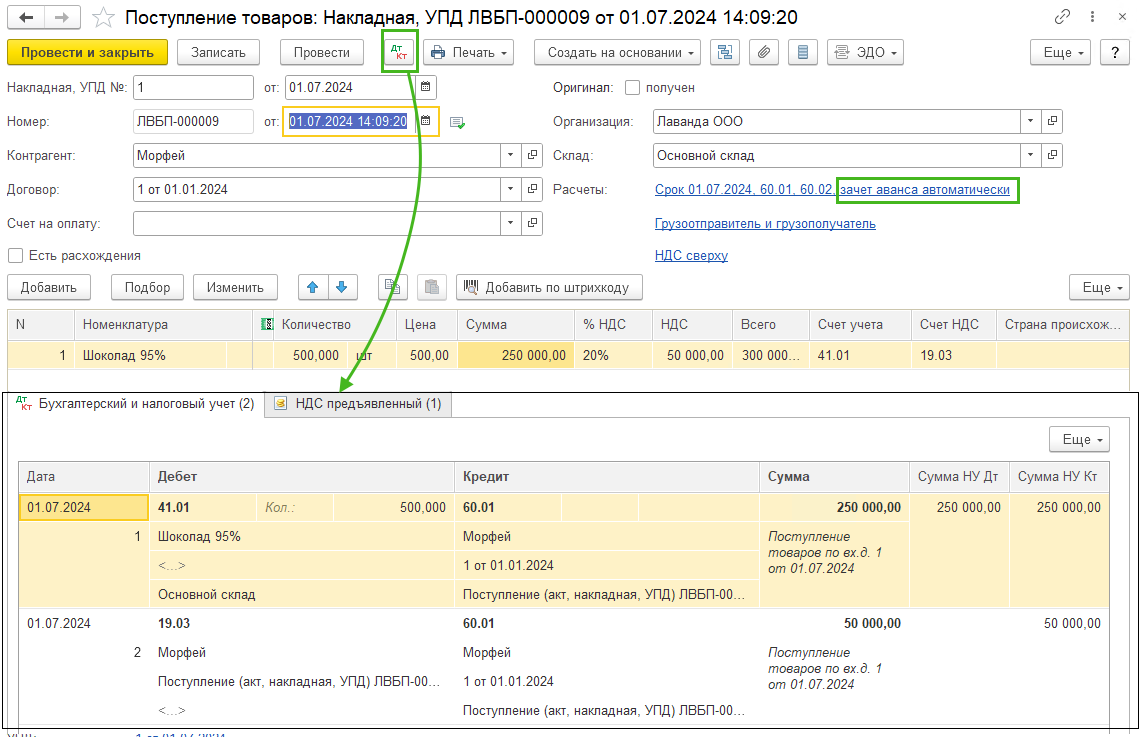Click the Количество cell 500,000
This screenshot has height=737, width=1141.
point(311,355)
